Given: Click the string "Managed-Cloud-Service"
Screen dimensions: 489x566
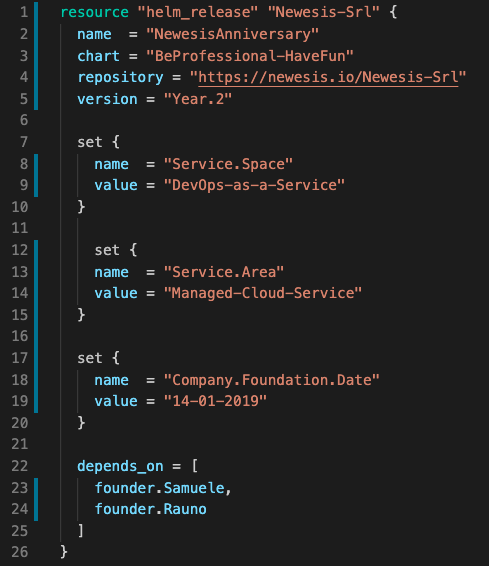Looking at the screenshot, I should (263, 293).
